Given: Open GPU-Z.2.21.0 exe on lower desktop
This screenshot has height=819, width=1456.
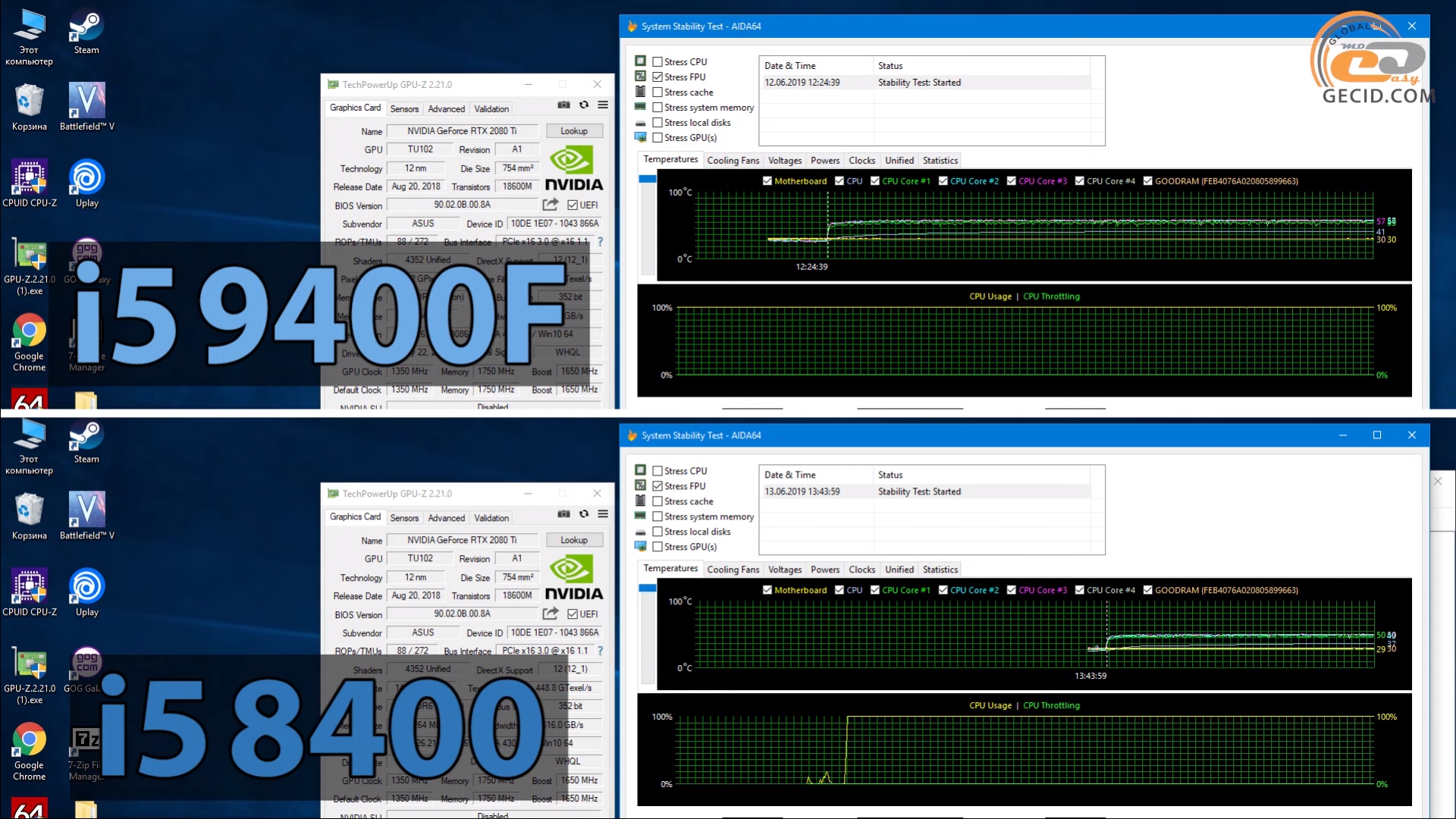Looking at the screenshot, I should pyautogui.click(x=30, y=675).
